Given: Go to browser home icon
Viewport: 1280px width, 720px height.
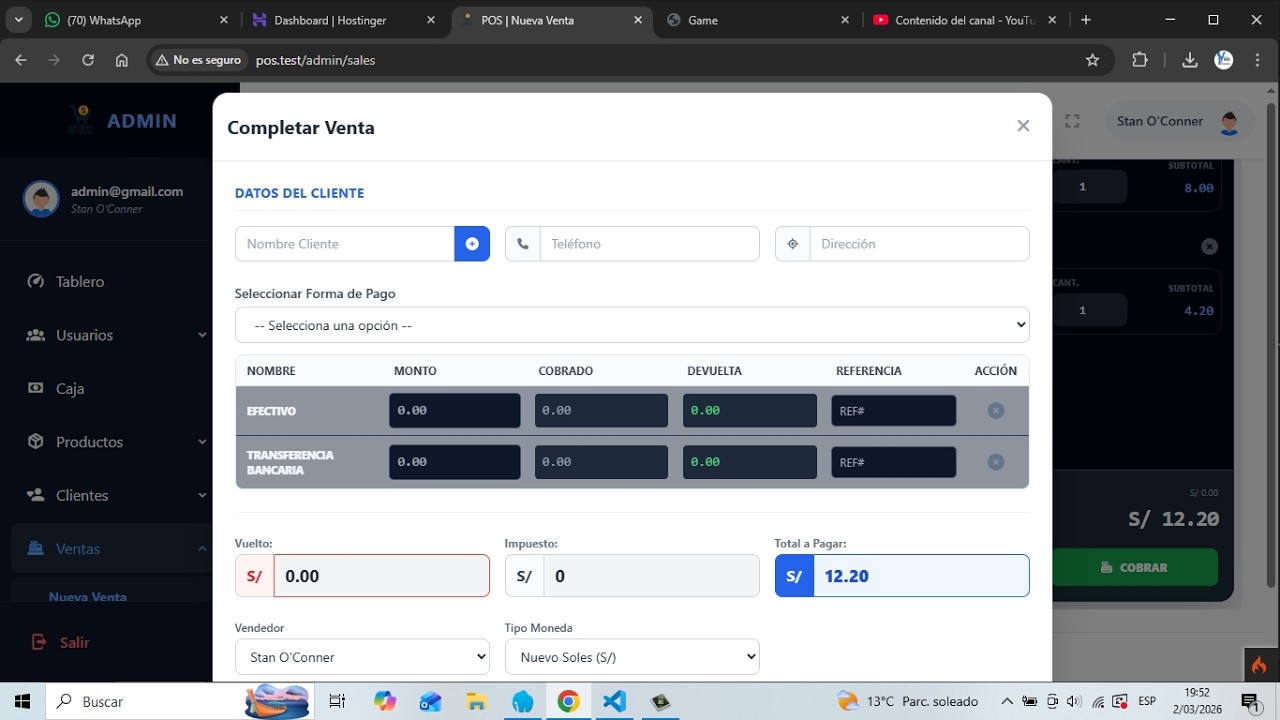Looking at the screenshot, I should (x=122, y=60).
